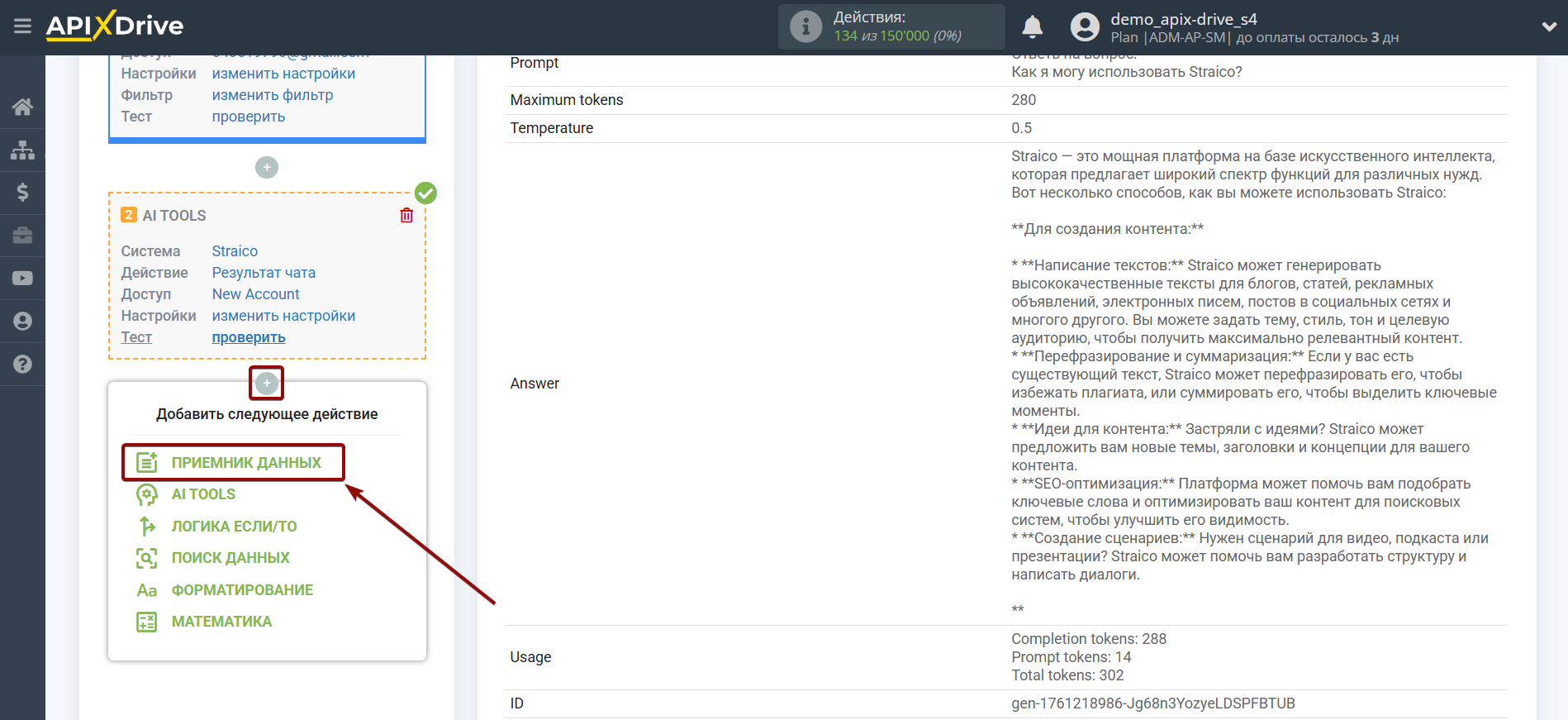Open briefcase icon in sidebar

(x=22, y=236)
